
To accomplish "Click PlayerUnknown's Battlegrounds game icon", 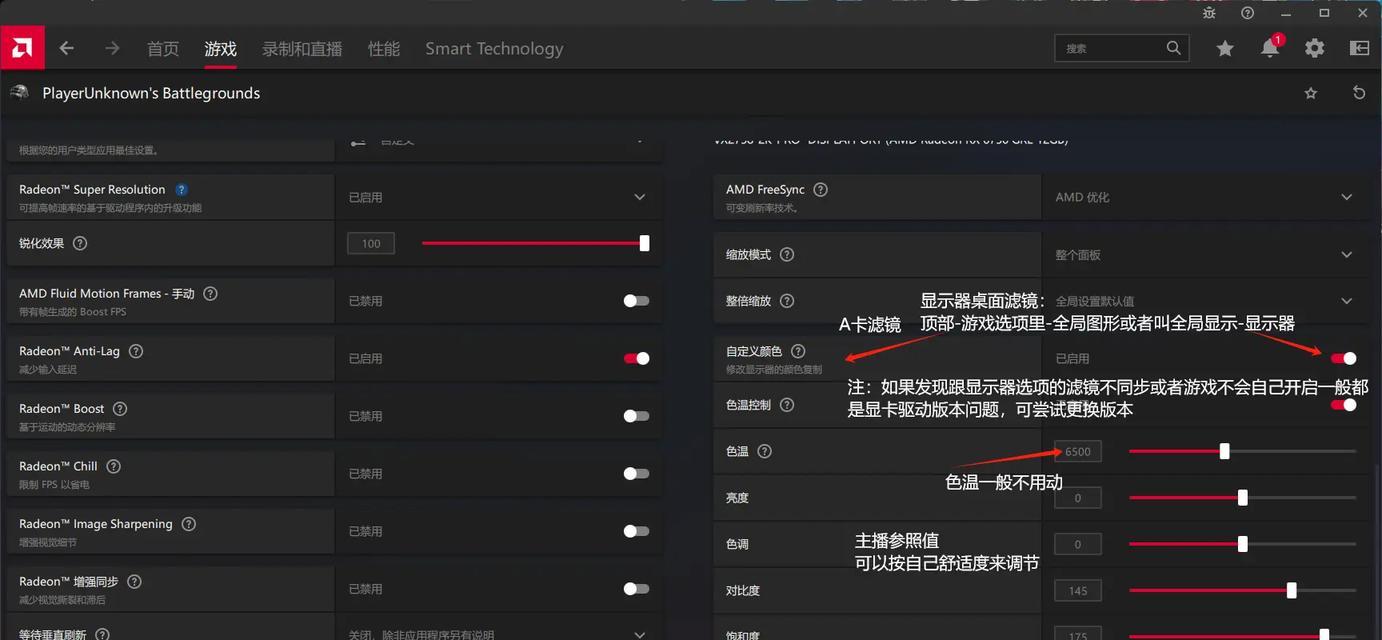I will (19, 93).
